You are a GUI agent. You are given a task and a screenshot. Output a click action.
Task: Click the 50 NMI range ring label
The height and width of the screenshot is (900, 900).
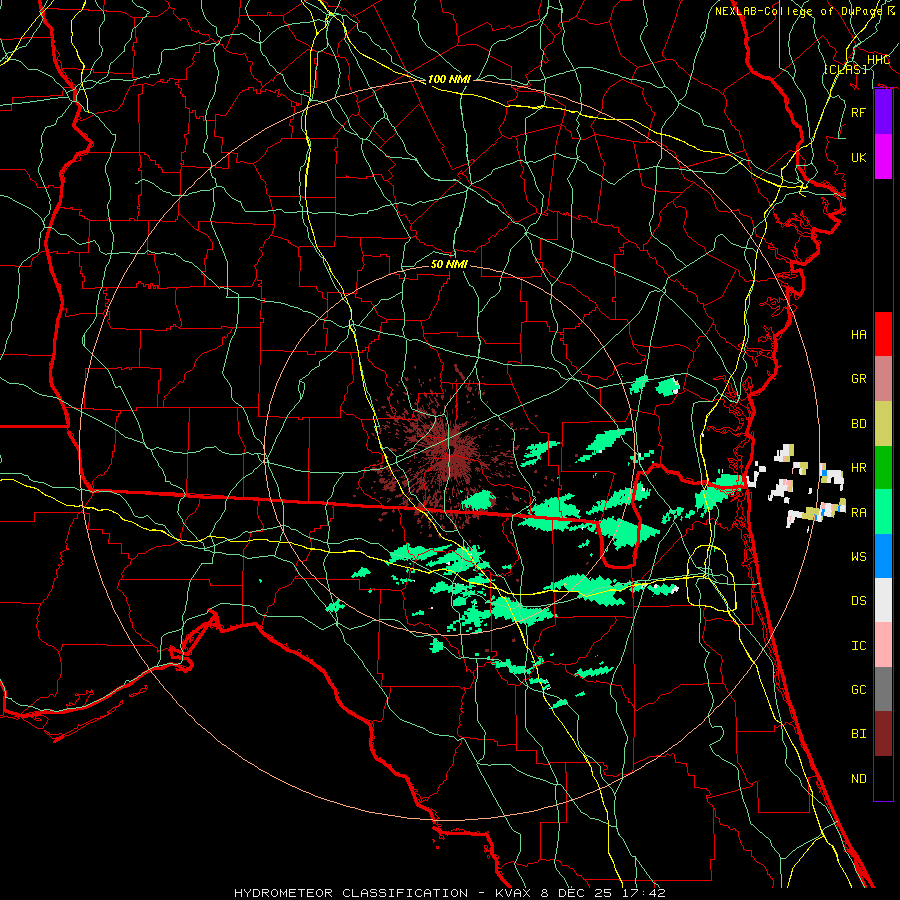[x=449, y=264]
